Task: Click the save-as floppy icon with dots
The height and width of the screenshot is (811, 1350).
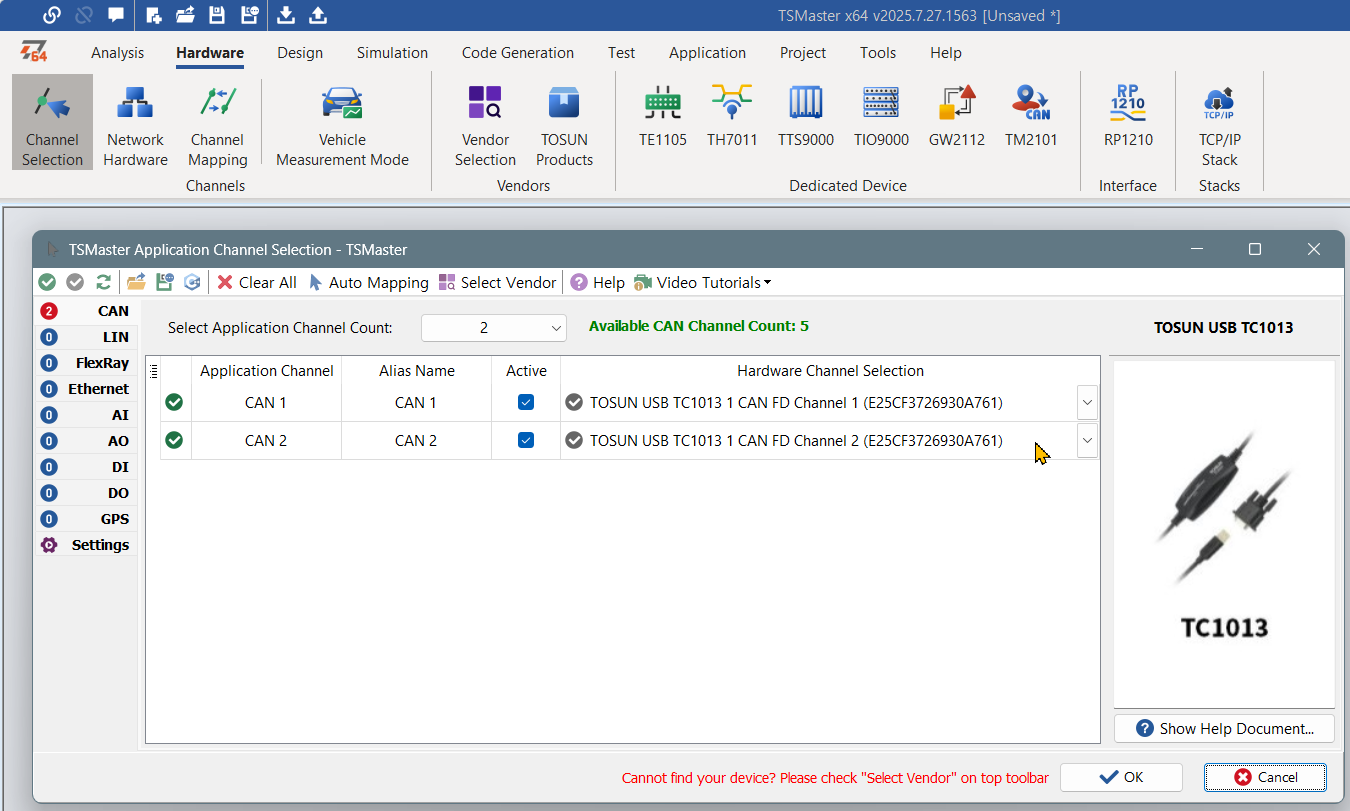Action: click(249, 15)
